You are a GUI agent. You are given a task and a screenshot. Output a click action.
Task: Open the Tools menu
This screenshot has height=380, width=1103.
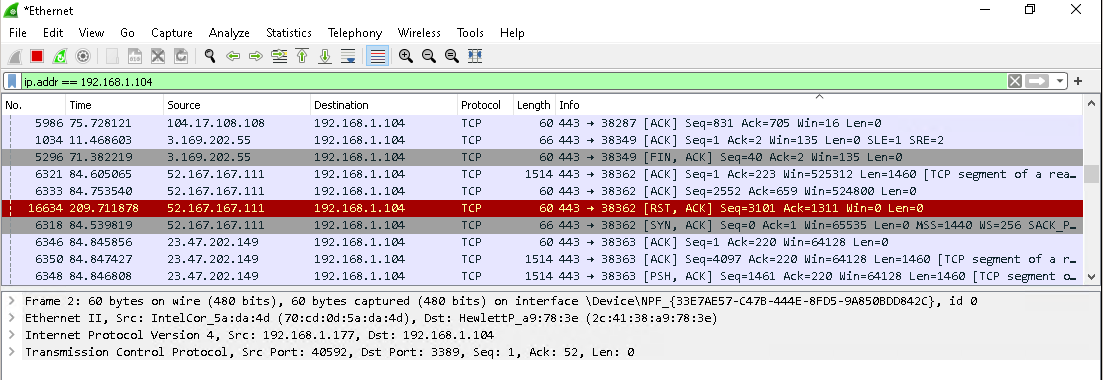[x=470, y=33]
